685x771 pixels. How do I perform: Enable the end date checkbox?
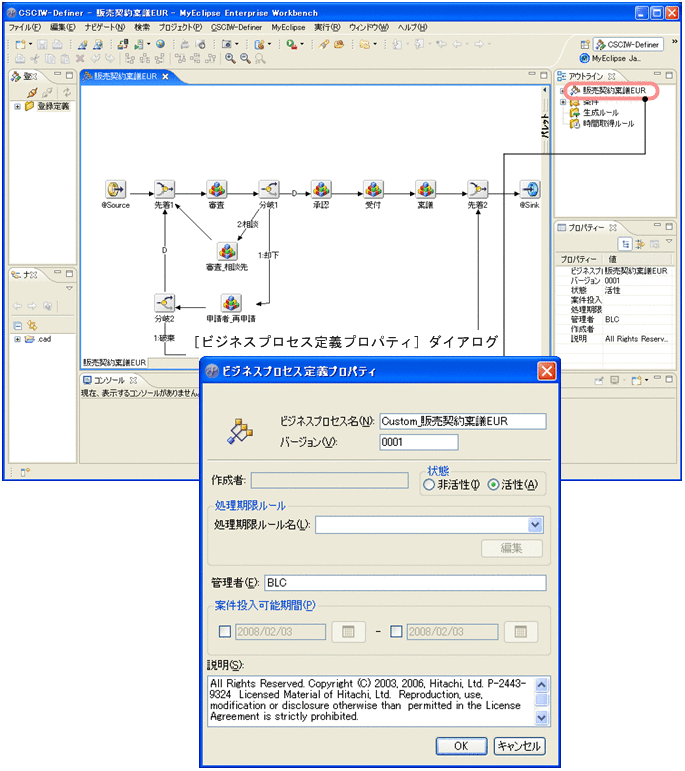(396, 631)
